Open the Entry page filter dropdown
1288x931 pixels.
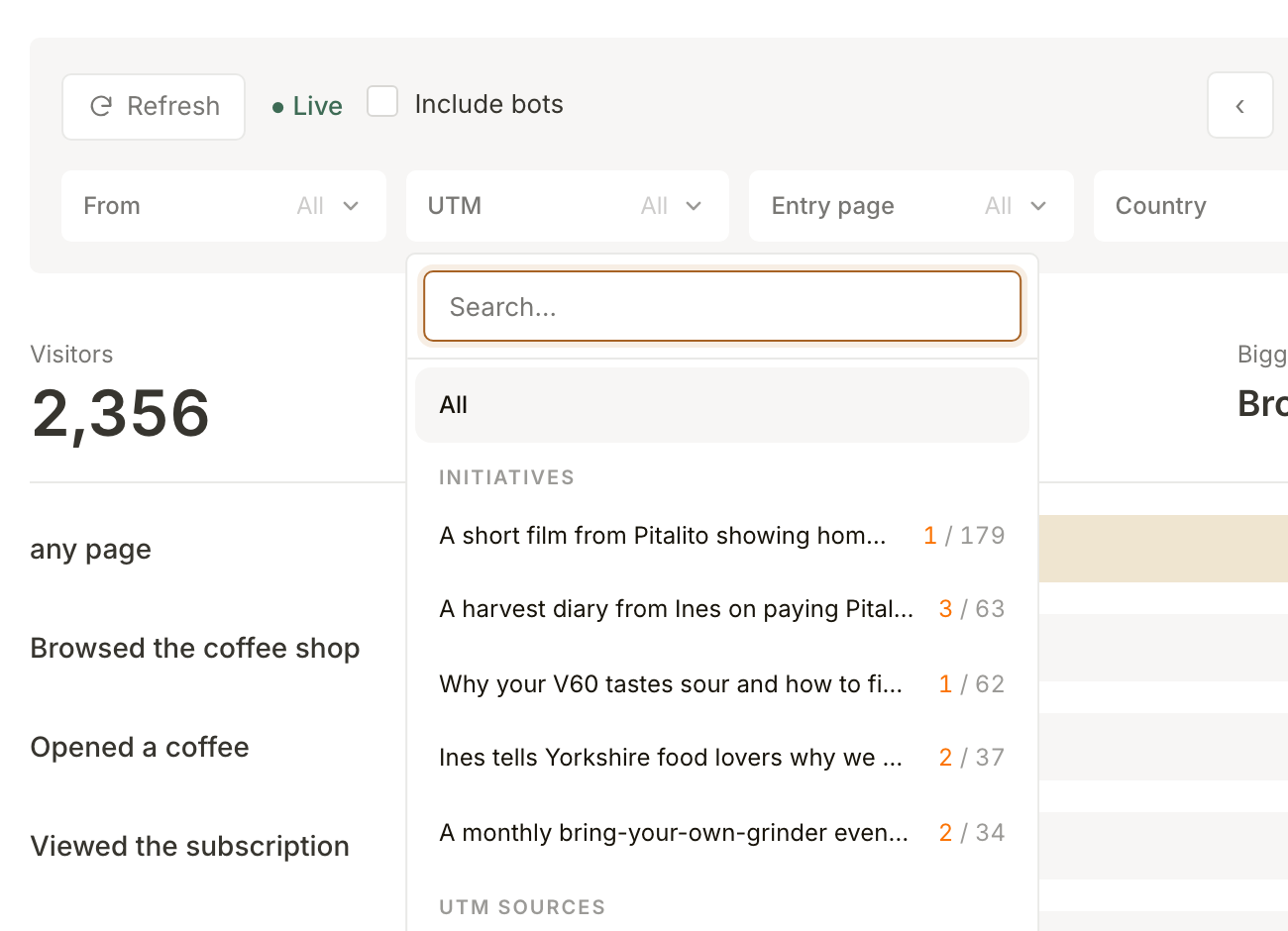pos(912,206)
